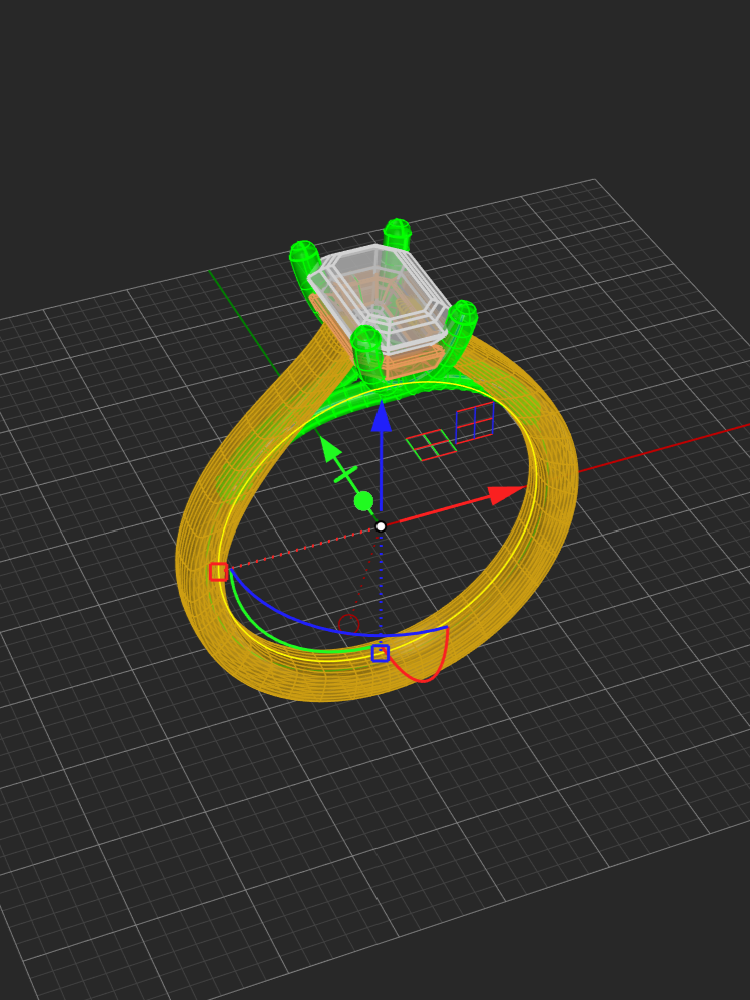
Task: Select the blue Z-axis move arrow
Action: 381,418
